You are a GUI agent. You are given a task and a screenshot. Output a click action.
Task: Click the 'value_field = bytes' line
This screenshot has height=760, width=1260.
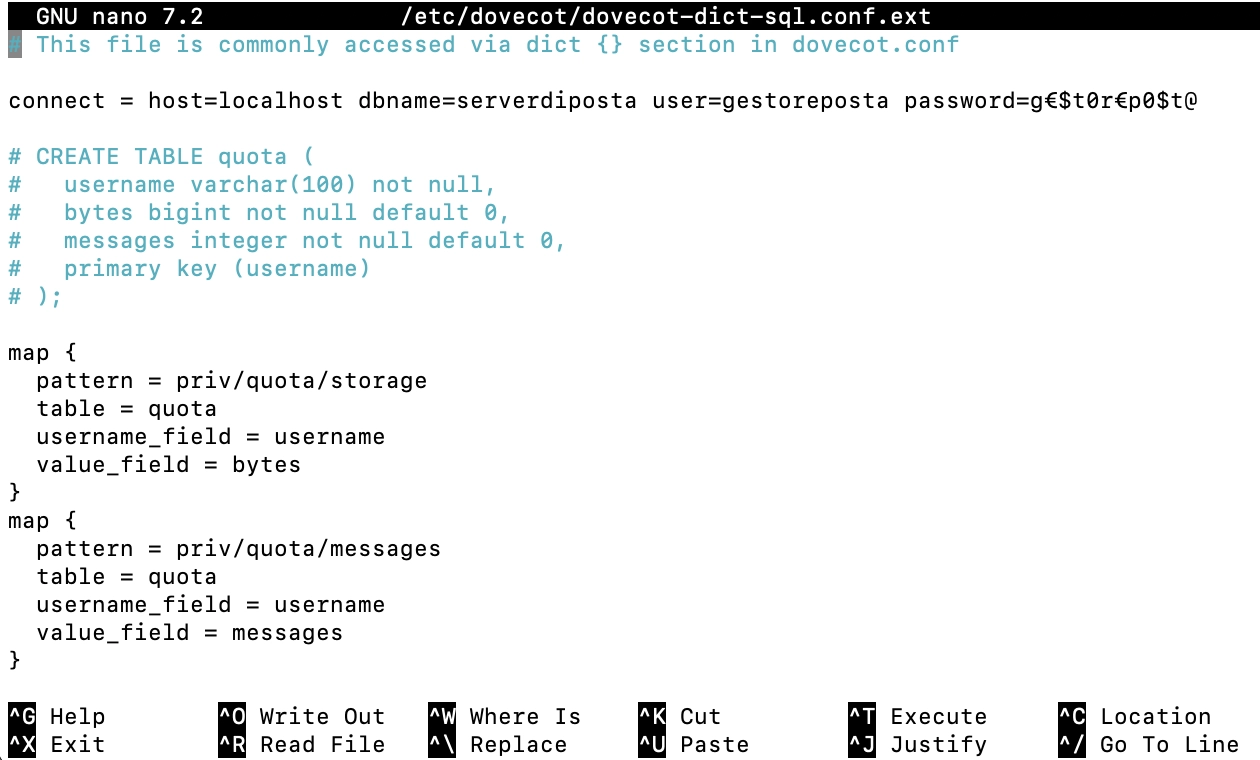pyautogui.click(x=168, y=465)
